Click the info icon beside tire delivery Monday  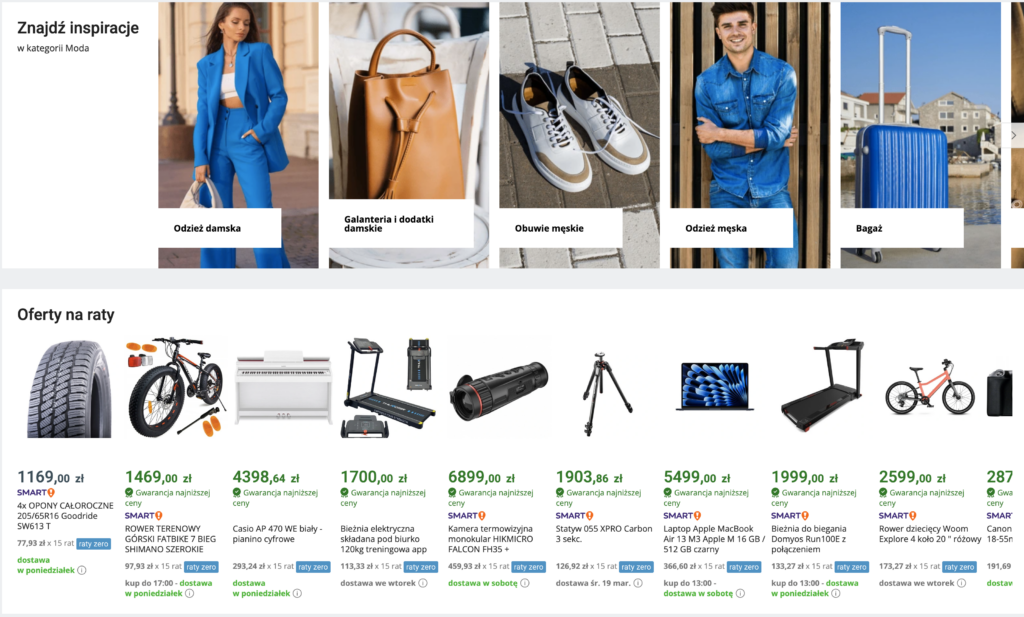(82, 570)
